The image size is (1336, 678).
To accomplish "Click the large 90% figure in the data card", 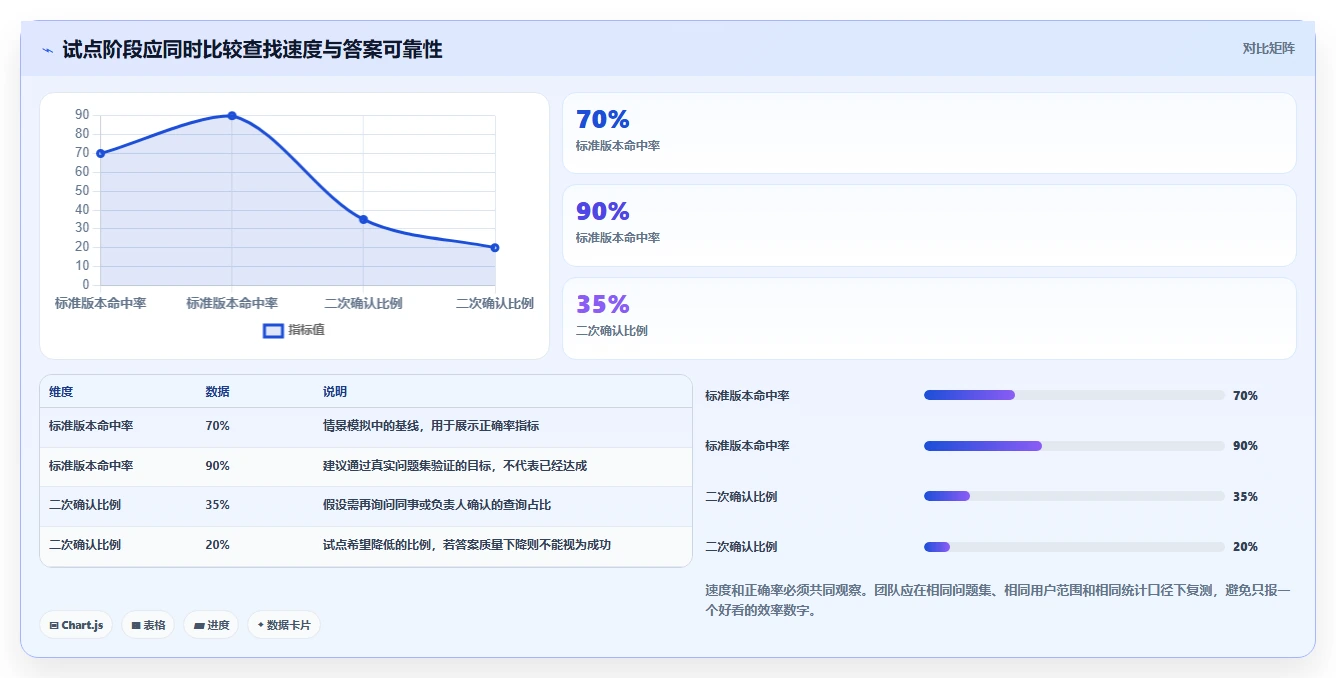I will click(x=603, y=212).
